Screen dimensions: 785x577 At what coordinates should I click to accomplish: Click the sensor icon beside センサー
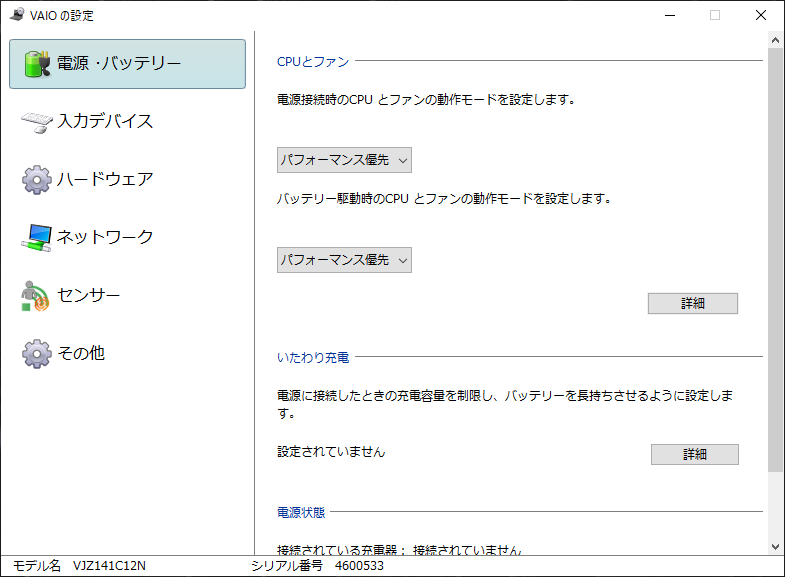(x=35, y=296)
